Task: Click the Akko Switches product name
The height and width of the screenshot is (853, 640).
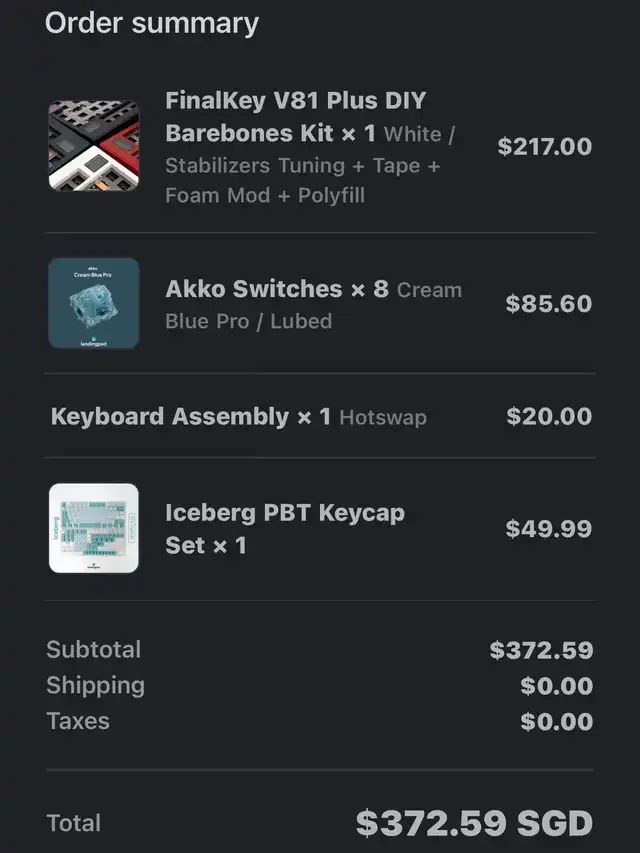Action: pos(253,289)
